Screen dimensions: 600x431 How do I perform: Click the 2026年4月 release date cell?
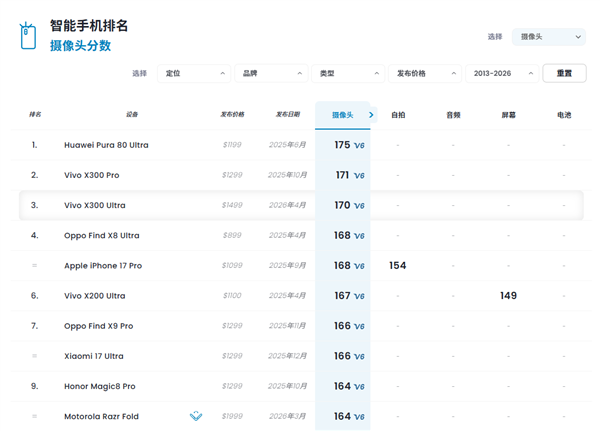pos(287,205)
